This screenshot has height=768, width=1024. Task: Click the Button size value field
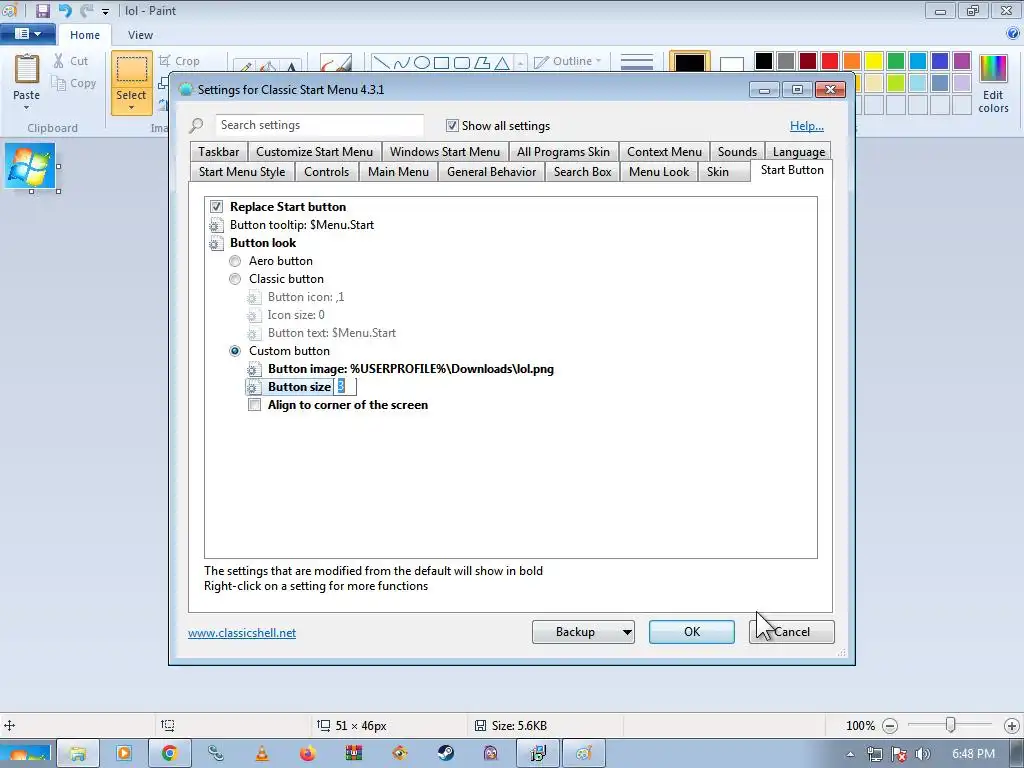[345, 387]
